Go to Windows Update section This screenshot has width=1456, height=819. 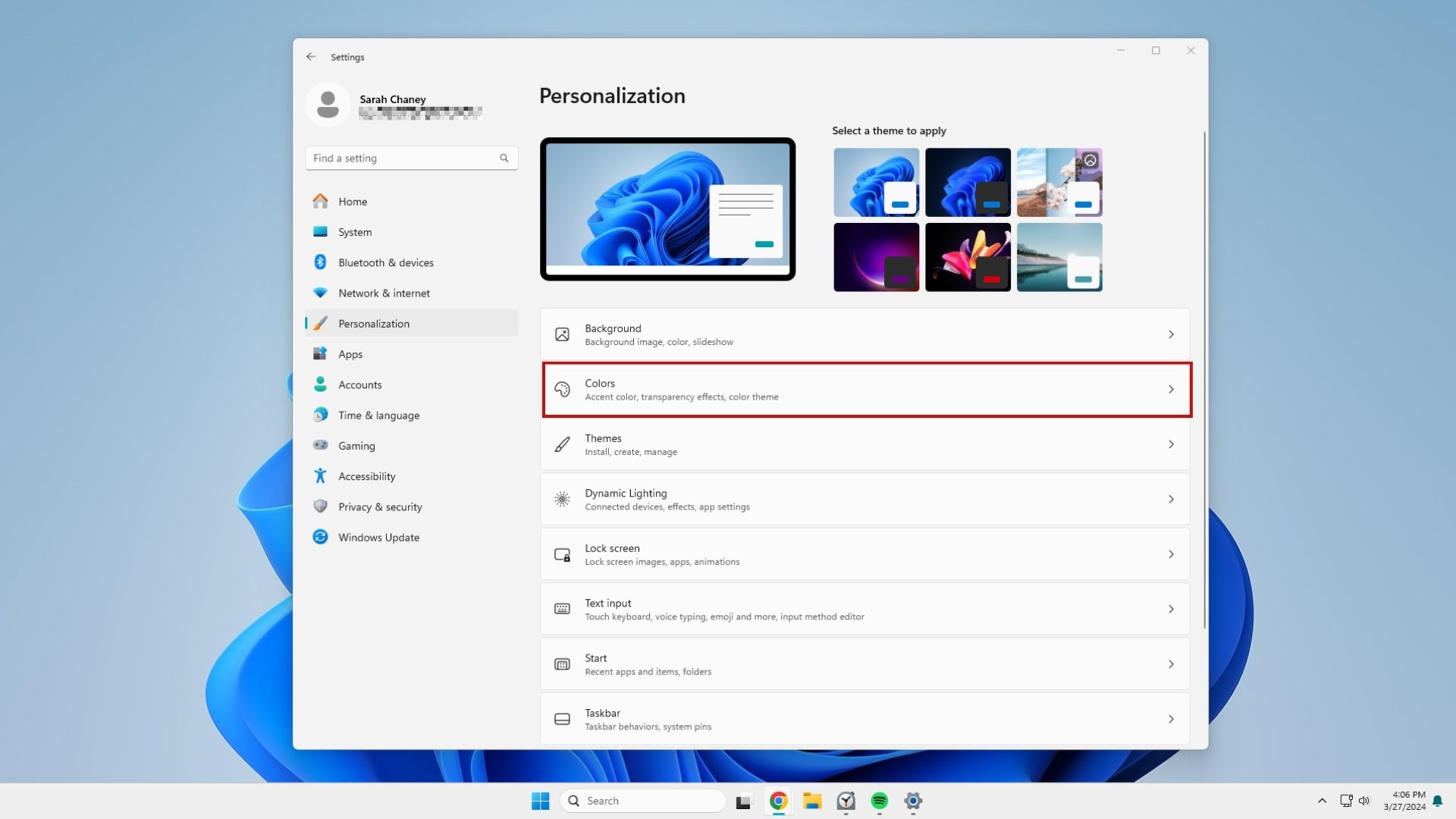[x=378, y=538]
